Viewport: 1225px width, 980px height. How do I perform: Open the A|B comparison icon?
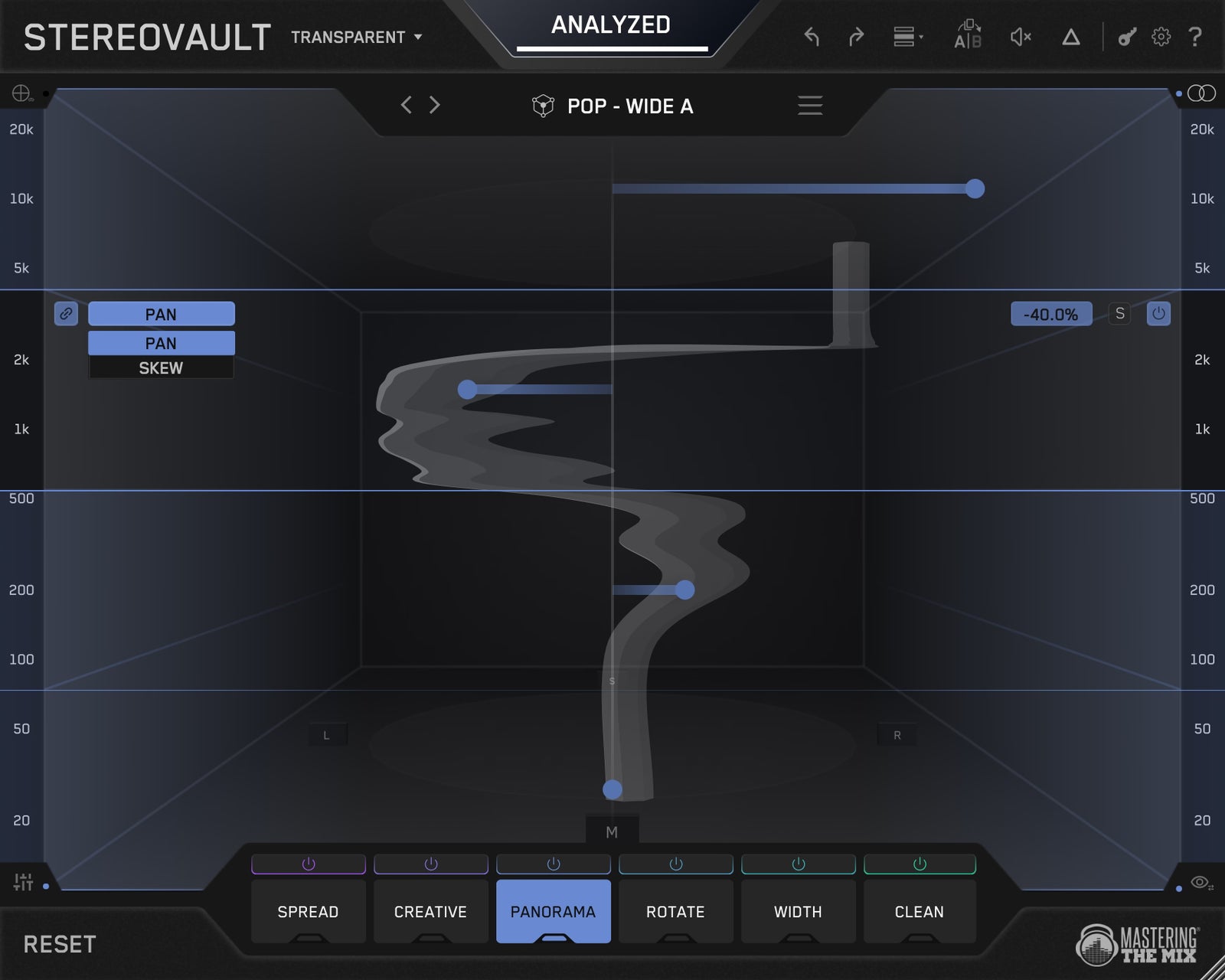pyautogui.click(x=968, y=35)
